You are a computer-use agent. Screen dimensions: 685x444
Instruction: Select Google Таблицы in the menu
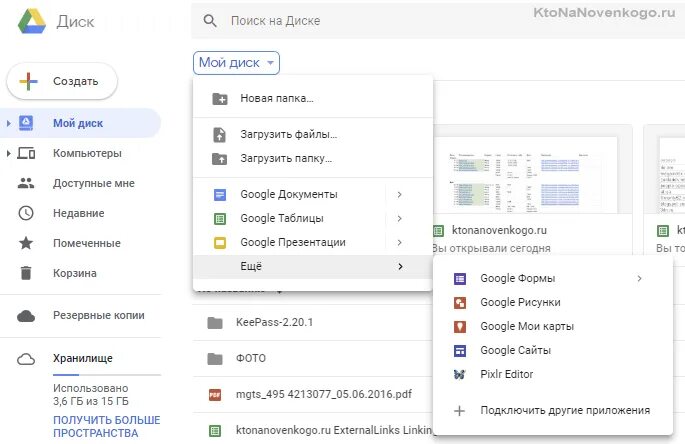[x=282, y=218]
